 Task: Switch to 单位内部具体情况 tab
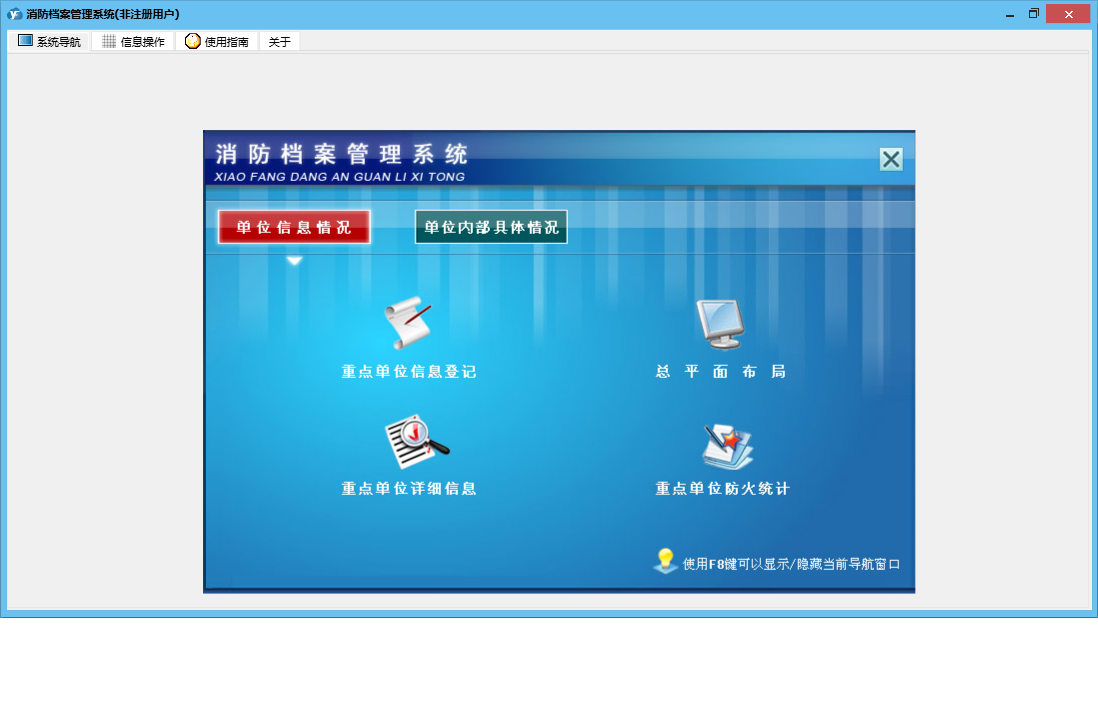click(x=492, y=227)
